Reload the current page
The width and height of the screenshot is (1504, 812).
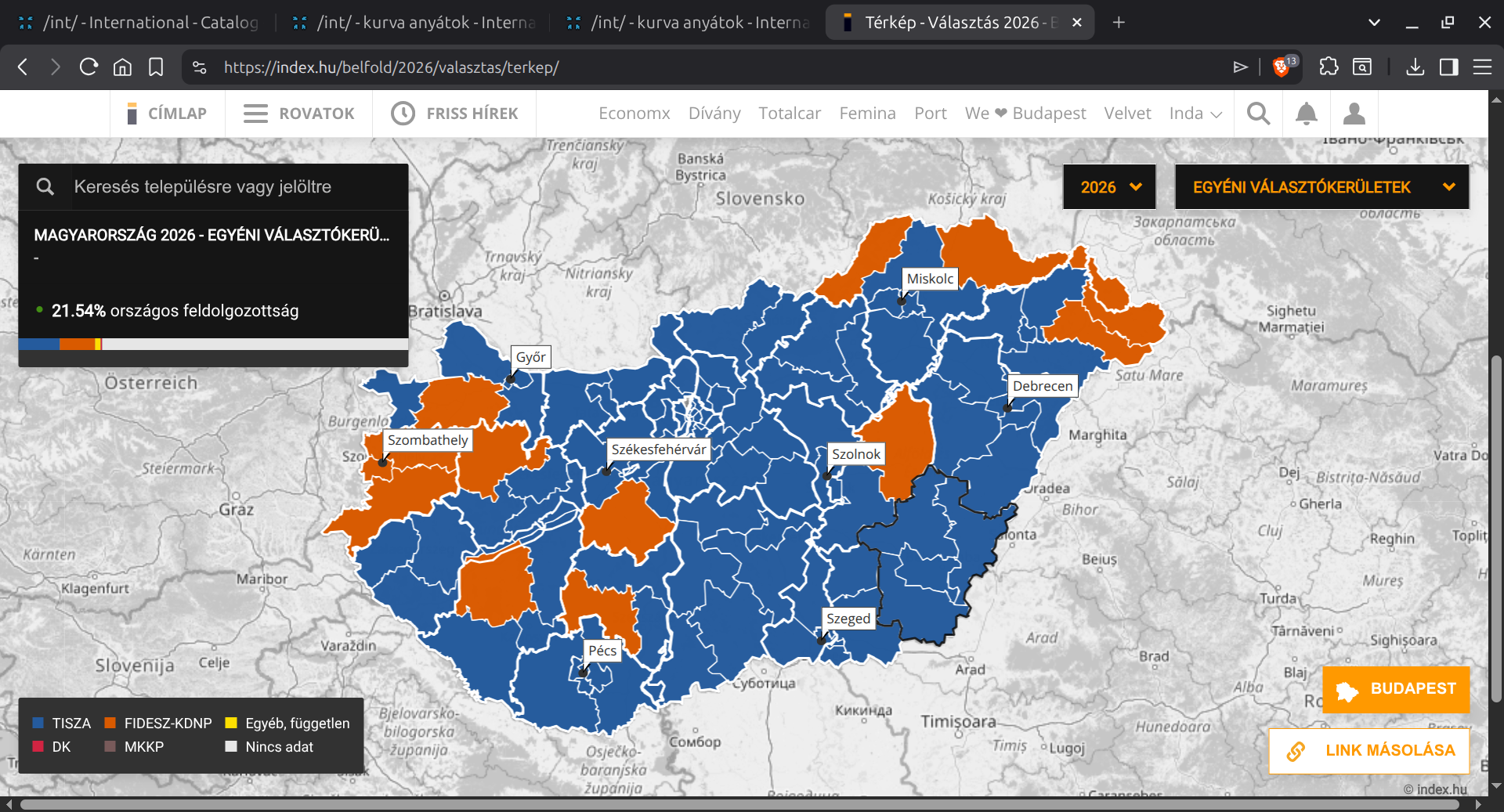(x=89, y=67)
